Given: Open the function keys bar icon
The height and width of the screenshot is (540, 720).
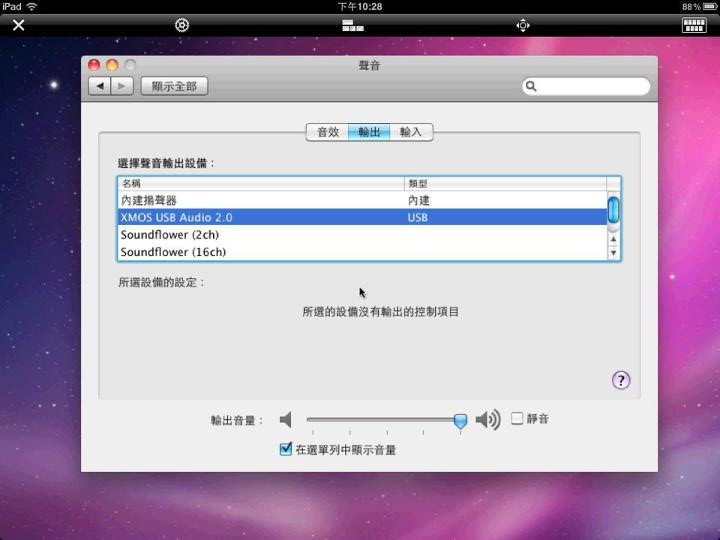Looking at the screenshot, I should click(x=353, y=25).
